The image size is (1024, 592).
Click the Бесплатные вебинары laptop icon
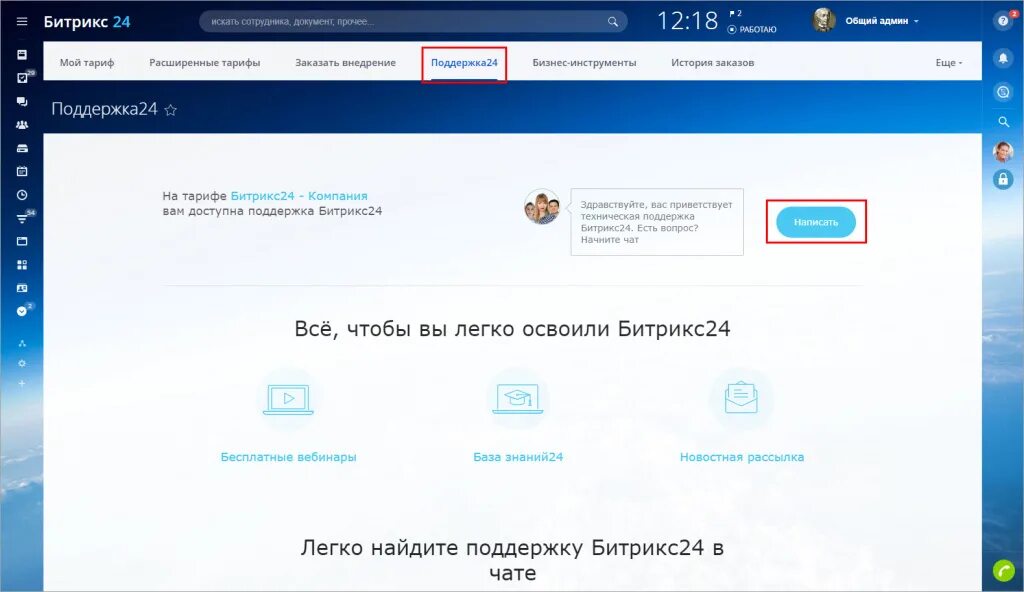click(x=288, y=399)
